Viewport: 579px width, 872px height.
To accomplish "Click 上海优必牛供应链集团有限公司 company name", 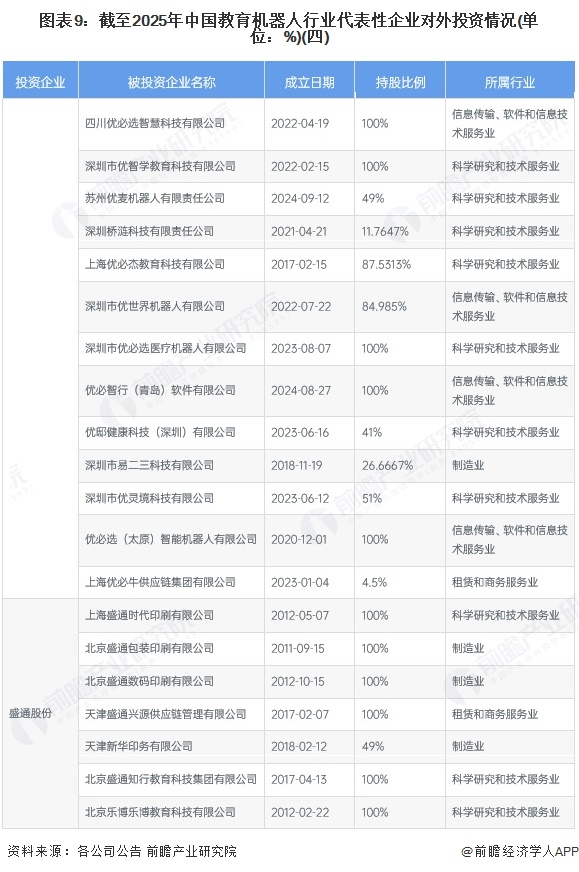I will [x=160, y=582].
